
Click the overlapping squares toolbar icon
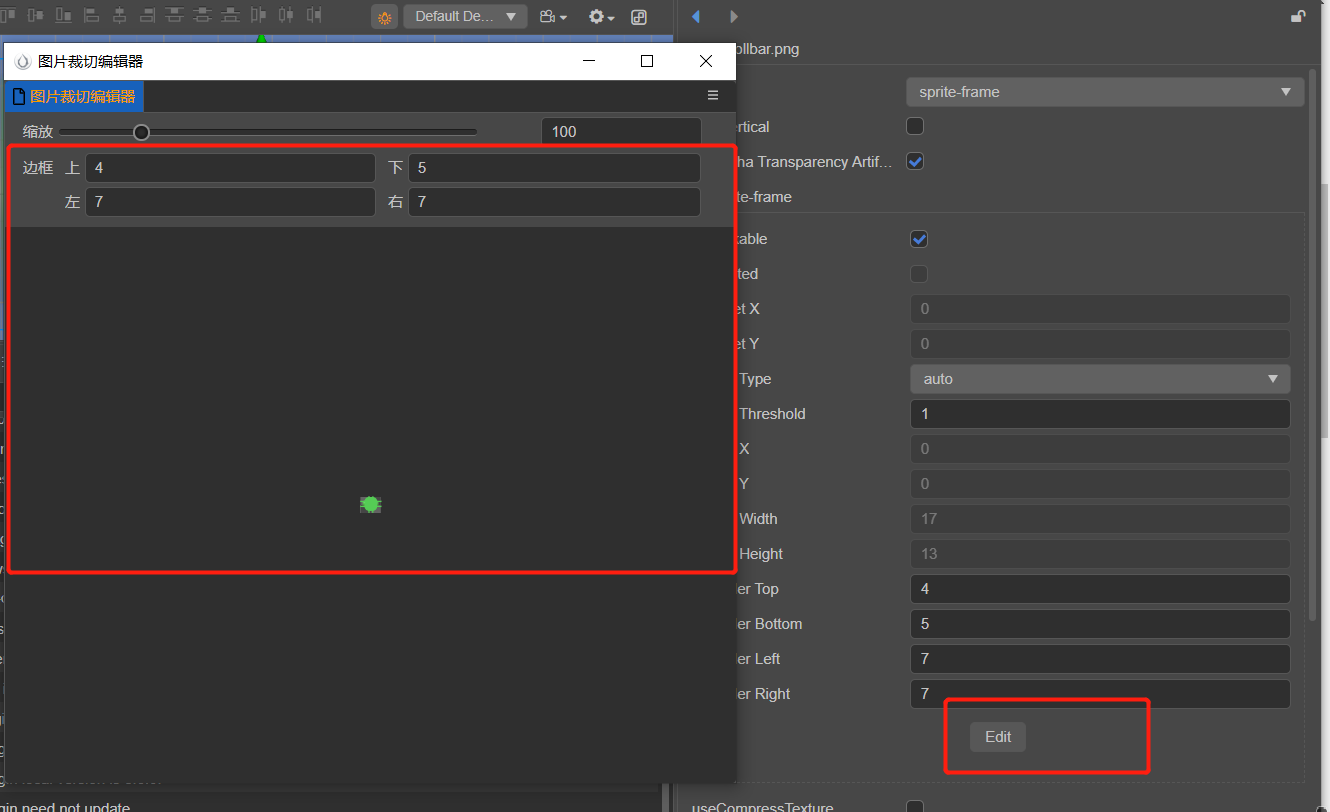640,17
